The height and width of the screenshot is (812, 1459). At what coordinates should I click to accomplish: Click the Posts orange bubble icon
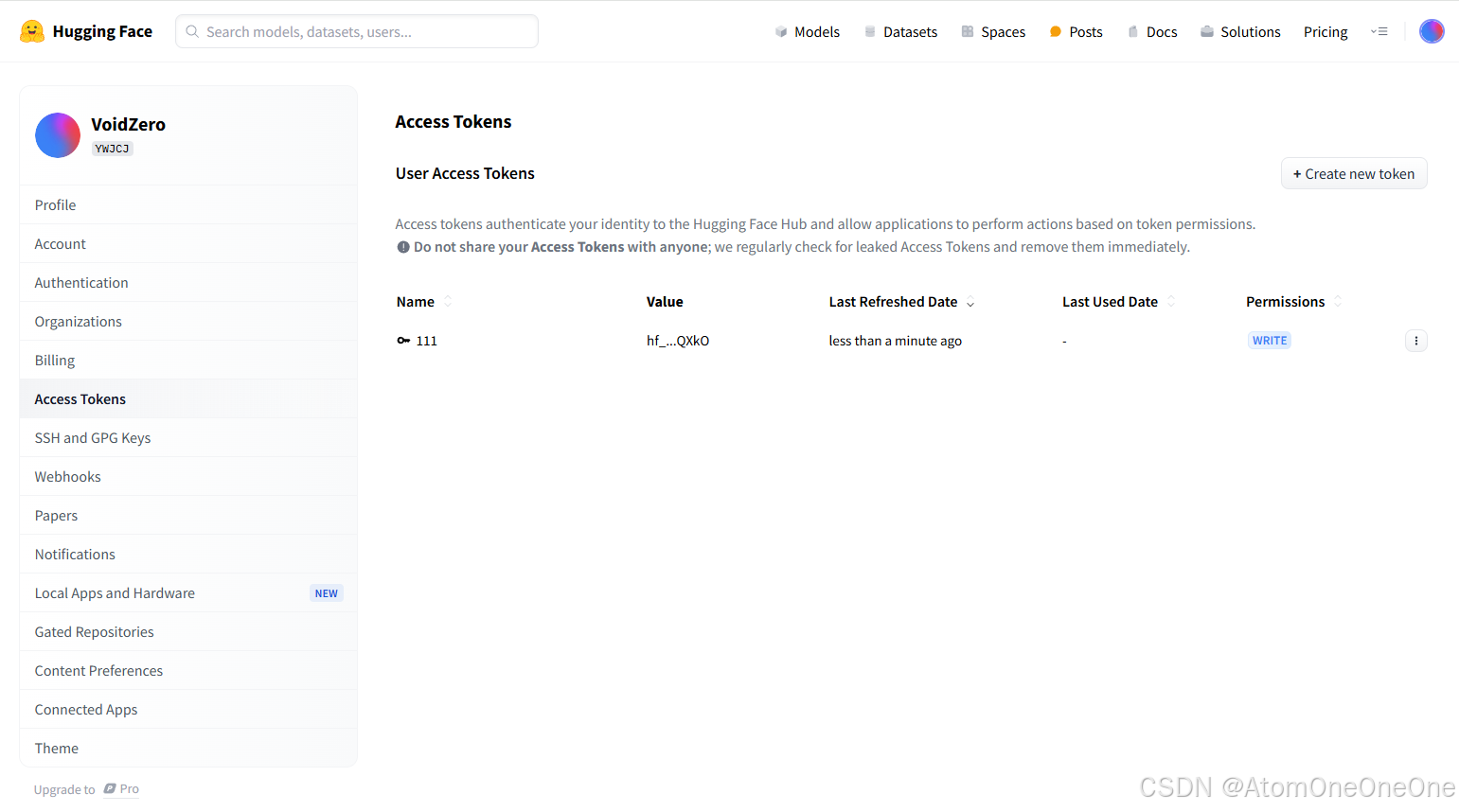[x=1056, y=31]
